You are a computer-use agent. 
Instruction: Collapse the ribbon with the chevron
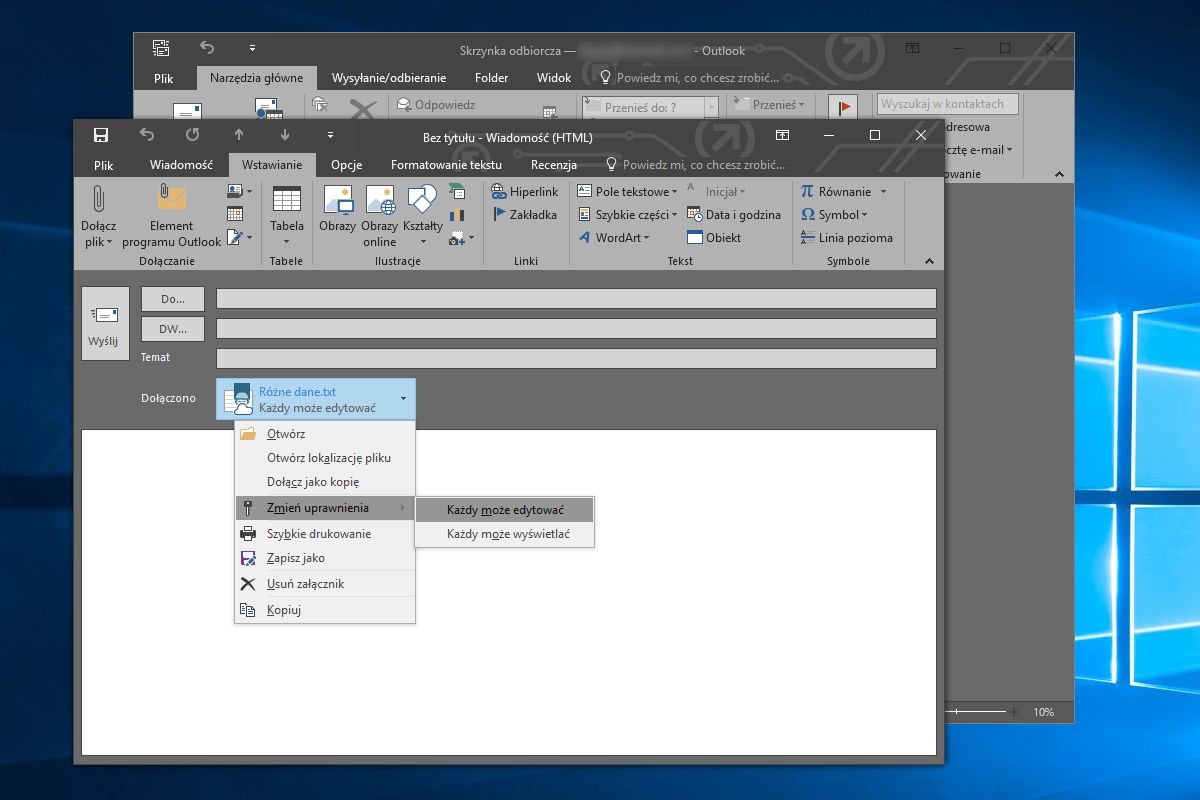click(928, 262)
